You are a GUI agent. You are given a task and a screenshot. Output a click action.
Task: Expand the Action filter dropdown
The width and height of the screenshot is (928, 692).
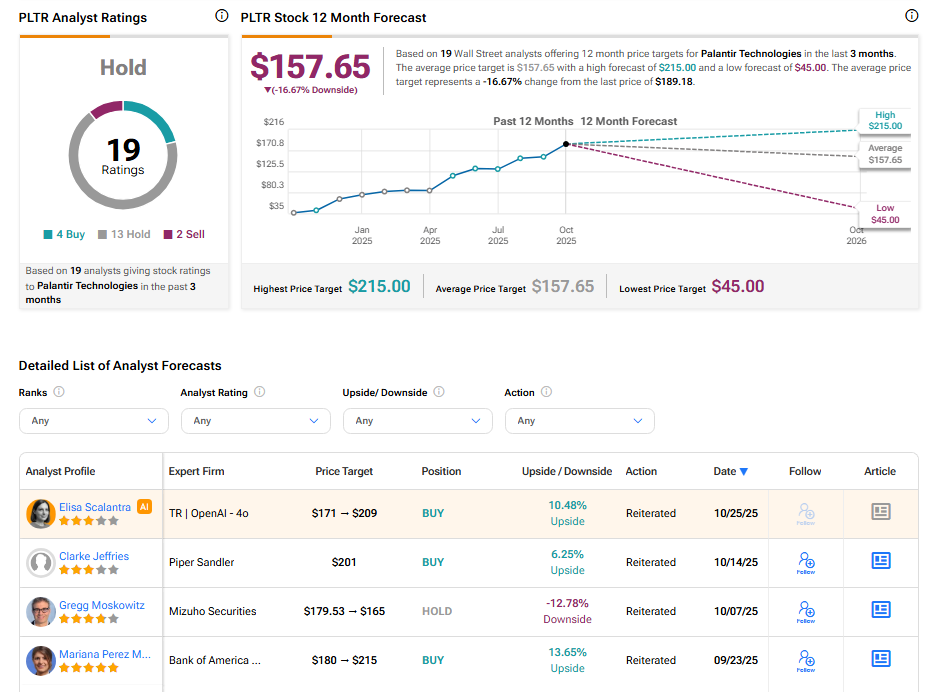579,421
